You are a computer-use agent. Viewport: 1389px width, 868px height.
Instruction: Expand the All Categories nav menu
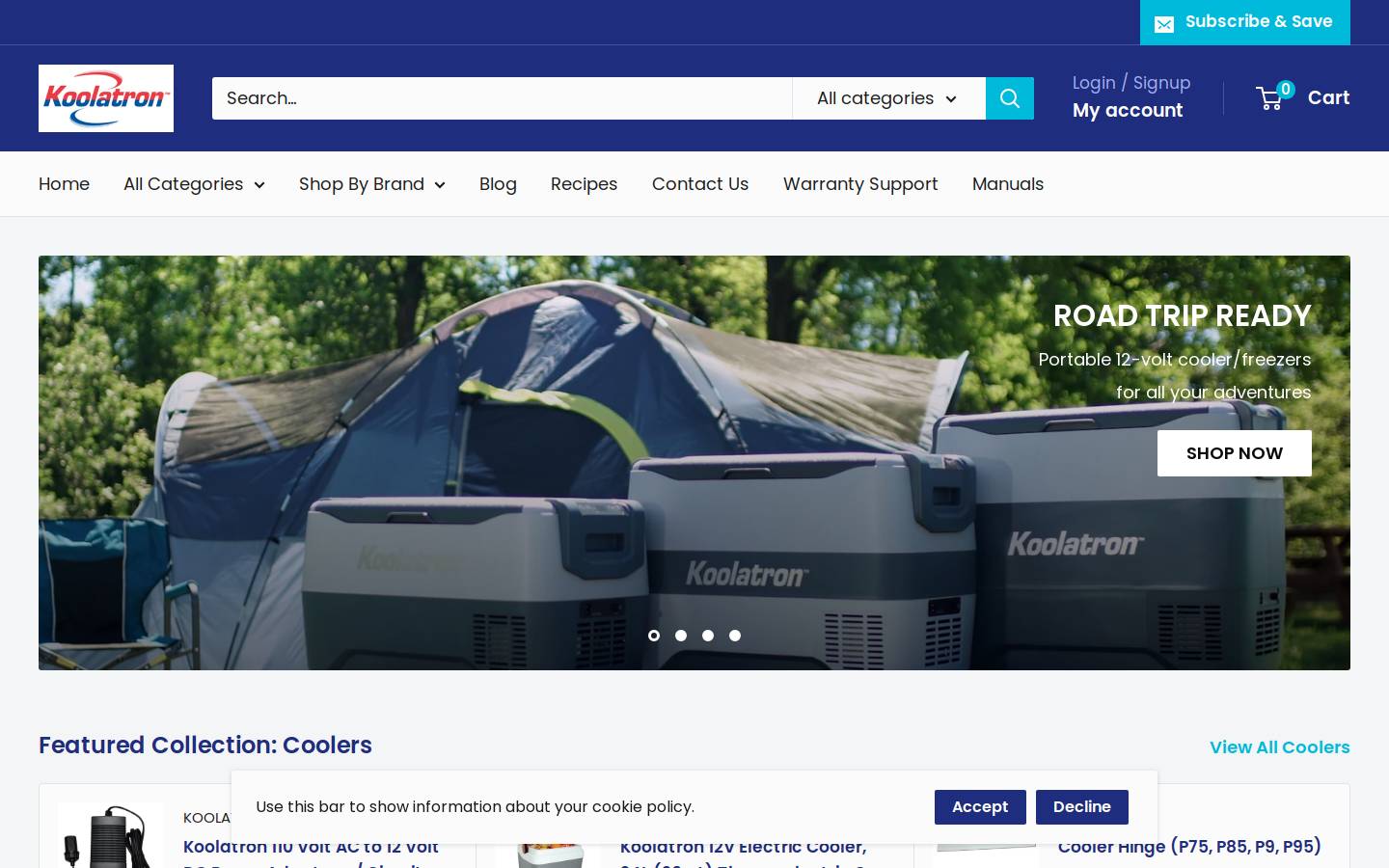(194, 184)
